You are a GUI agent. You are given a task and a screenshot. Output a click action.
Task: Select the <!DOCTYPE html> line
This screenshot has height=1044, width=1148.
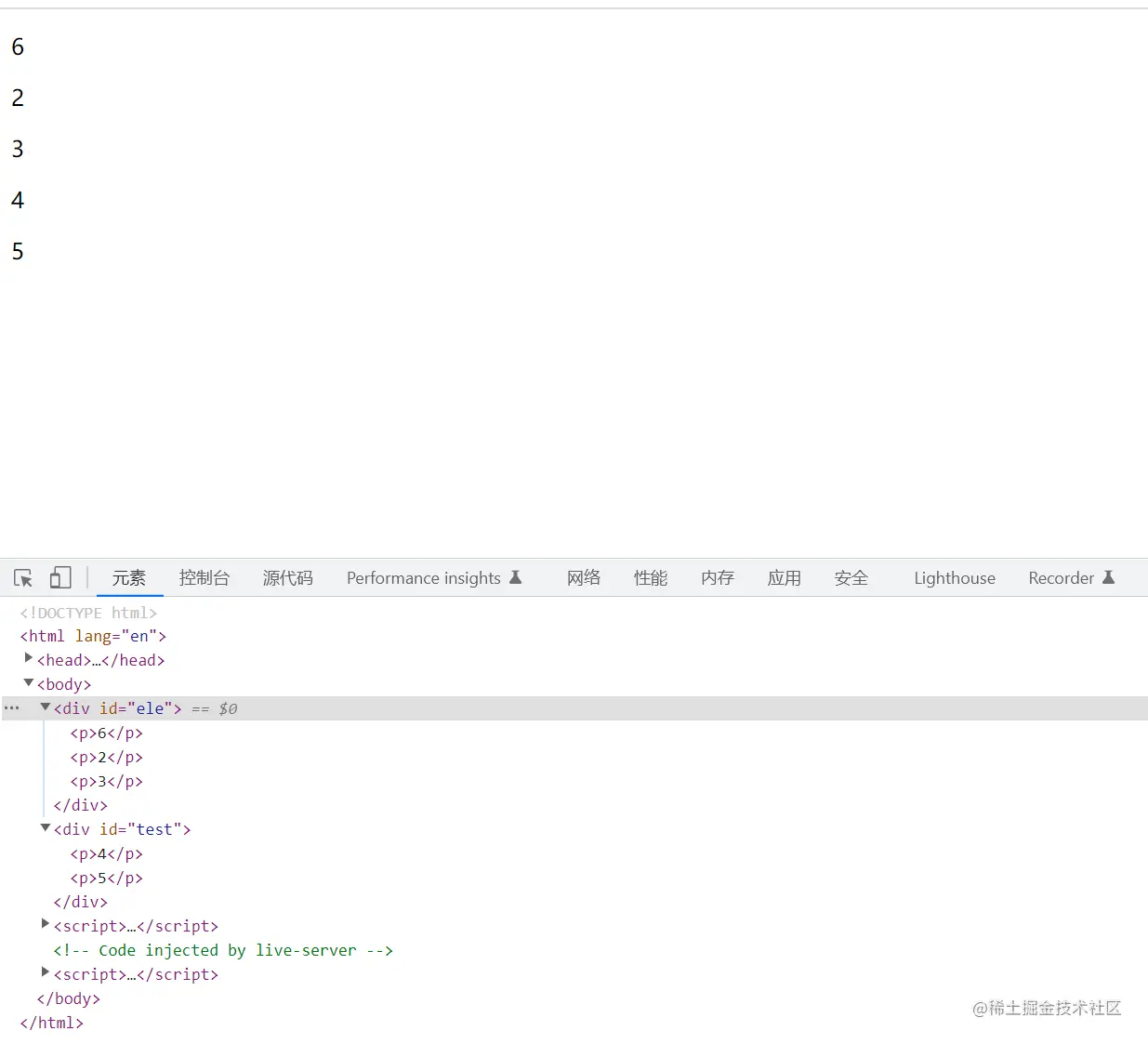88,614
